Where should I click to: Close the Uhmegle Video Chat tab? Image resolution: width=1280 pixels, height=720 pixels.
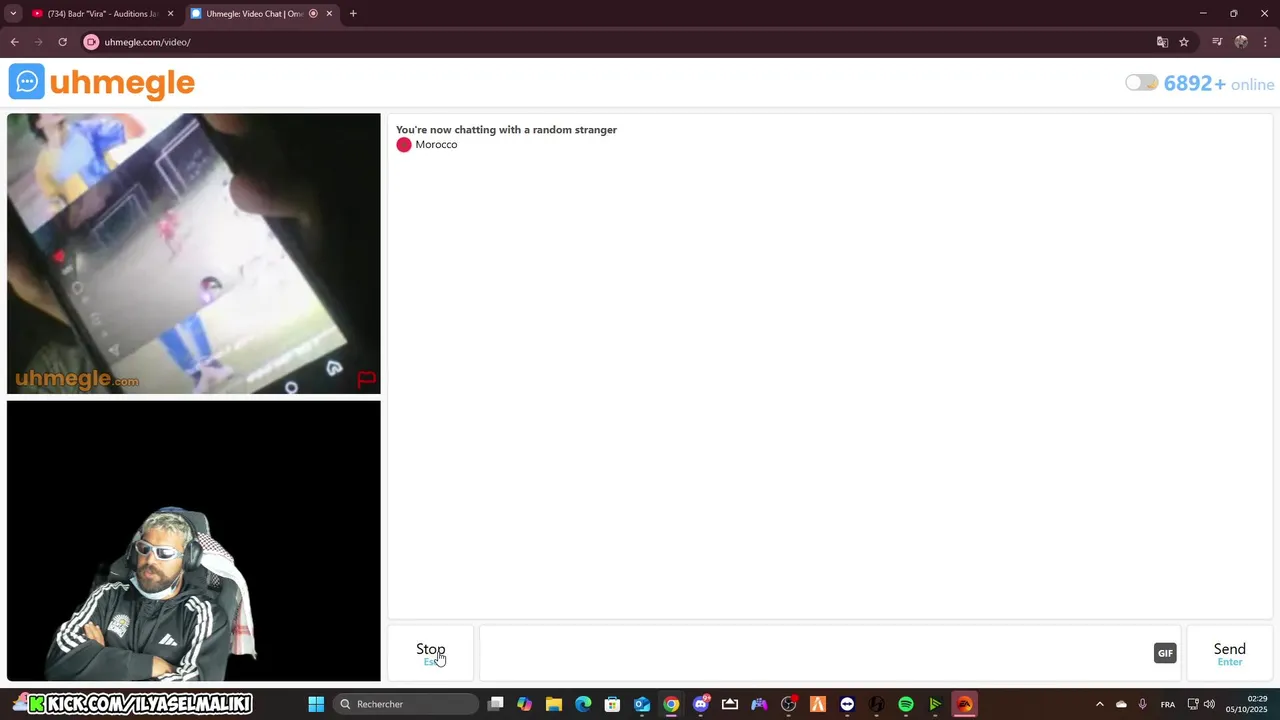pyautogui.click(x=329, y=14)
